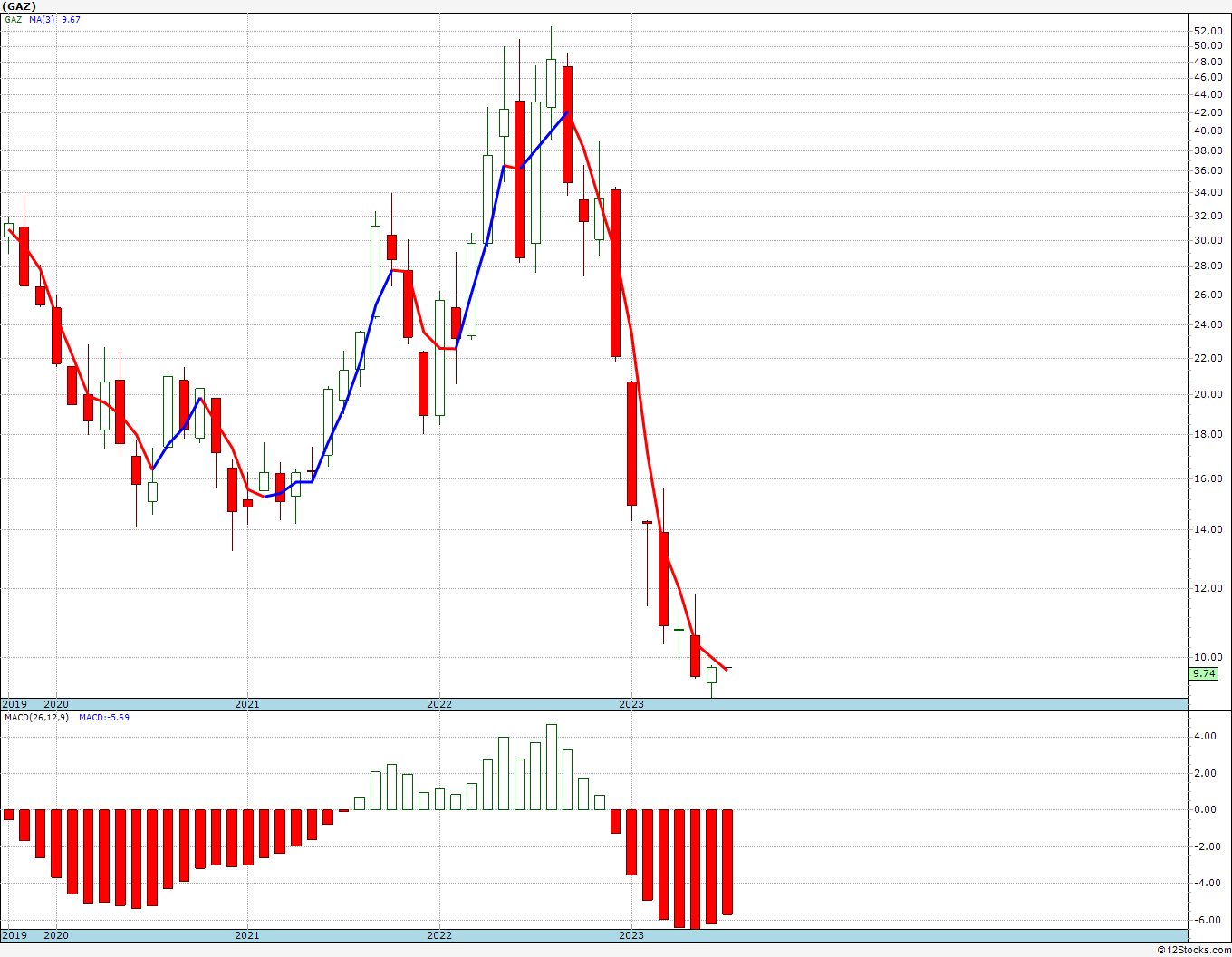The height and width of the screenshot is (957, 1232).
Task: Click the 2022 year marker in MACD panel
Action: (x=439, y=935)
